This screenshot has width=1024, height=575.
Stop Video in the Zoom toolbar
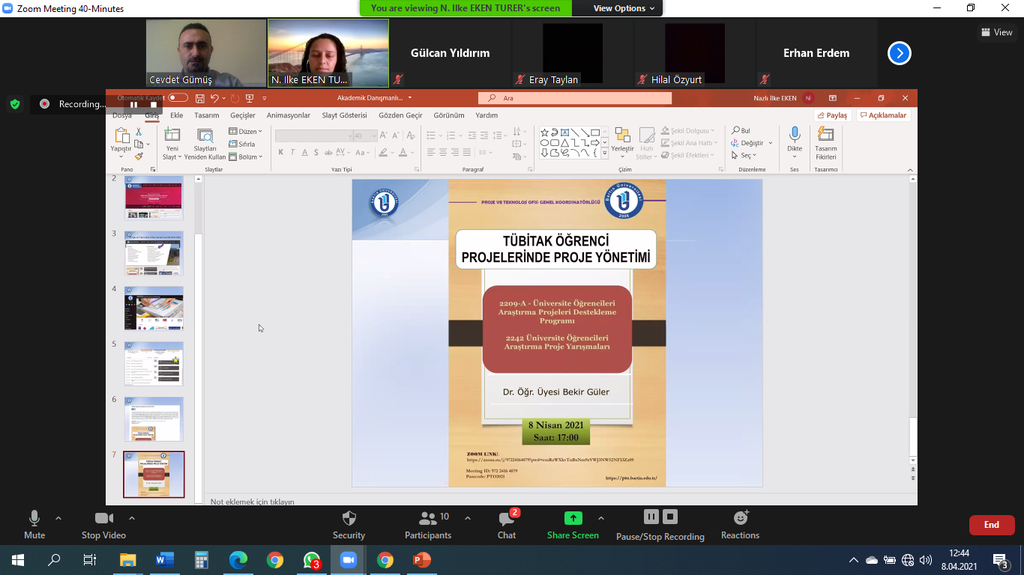point(104,525)
